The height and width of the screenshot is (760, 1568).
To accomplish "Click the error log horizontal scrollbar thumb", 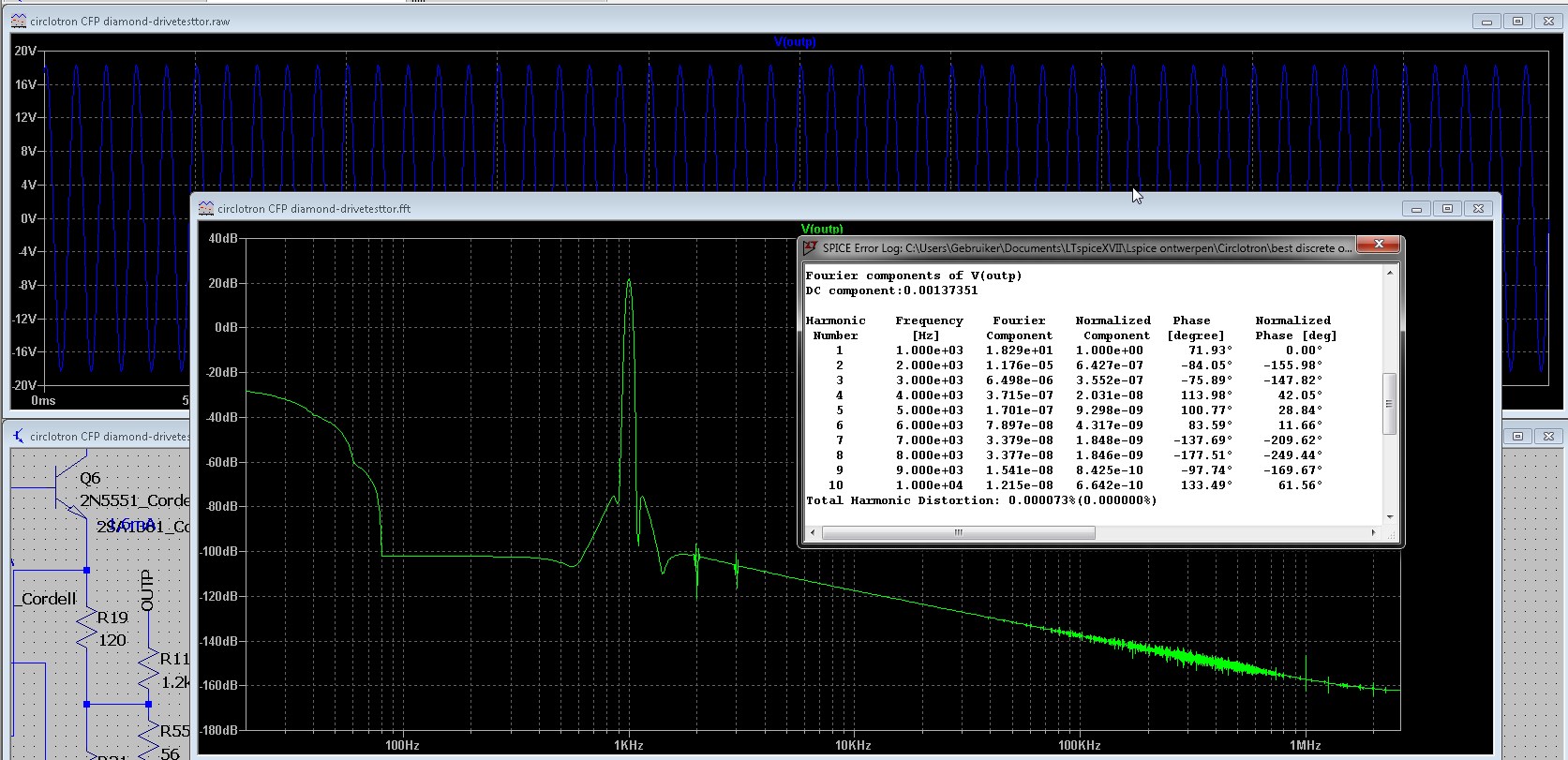I will (x=958, y=532).
